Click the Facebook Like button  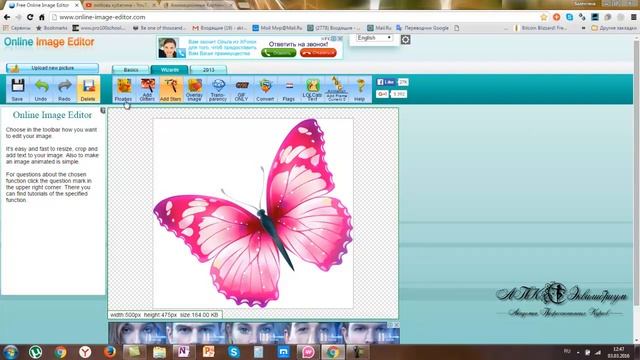(x=386, y=82)
